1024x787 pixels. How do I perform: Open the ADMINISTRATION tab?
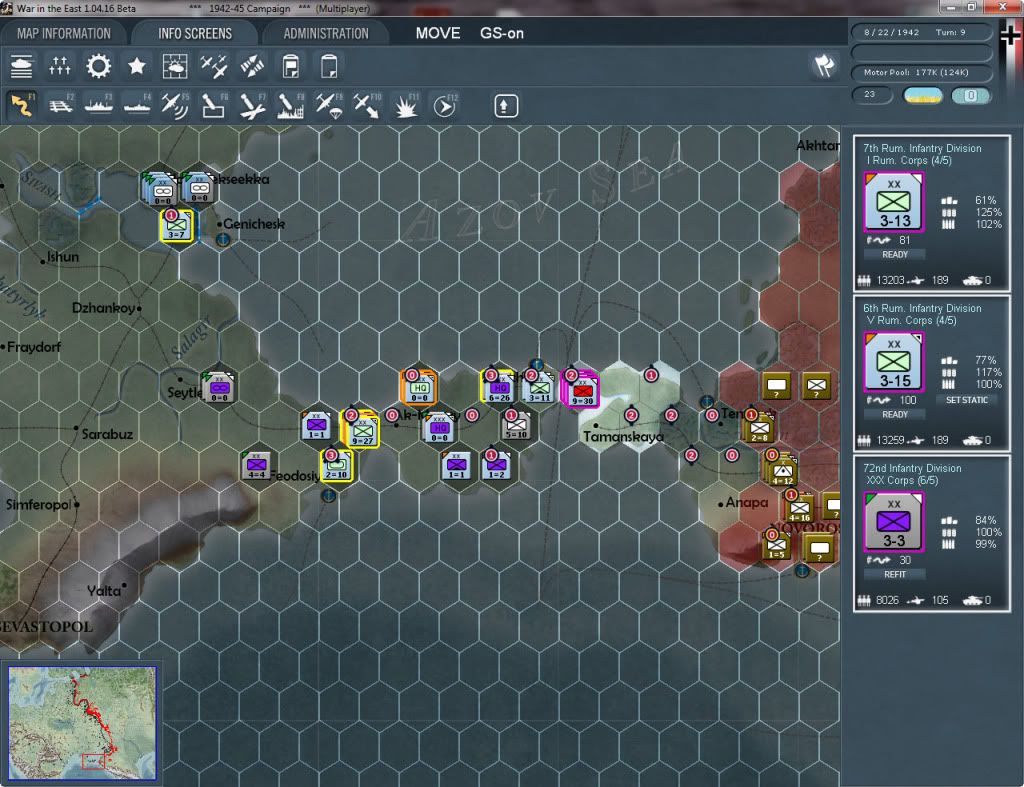click(326, 33)
